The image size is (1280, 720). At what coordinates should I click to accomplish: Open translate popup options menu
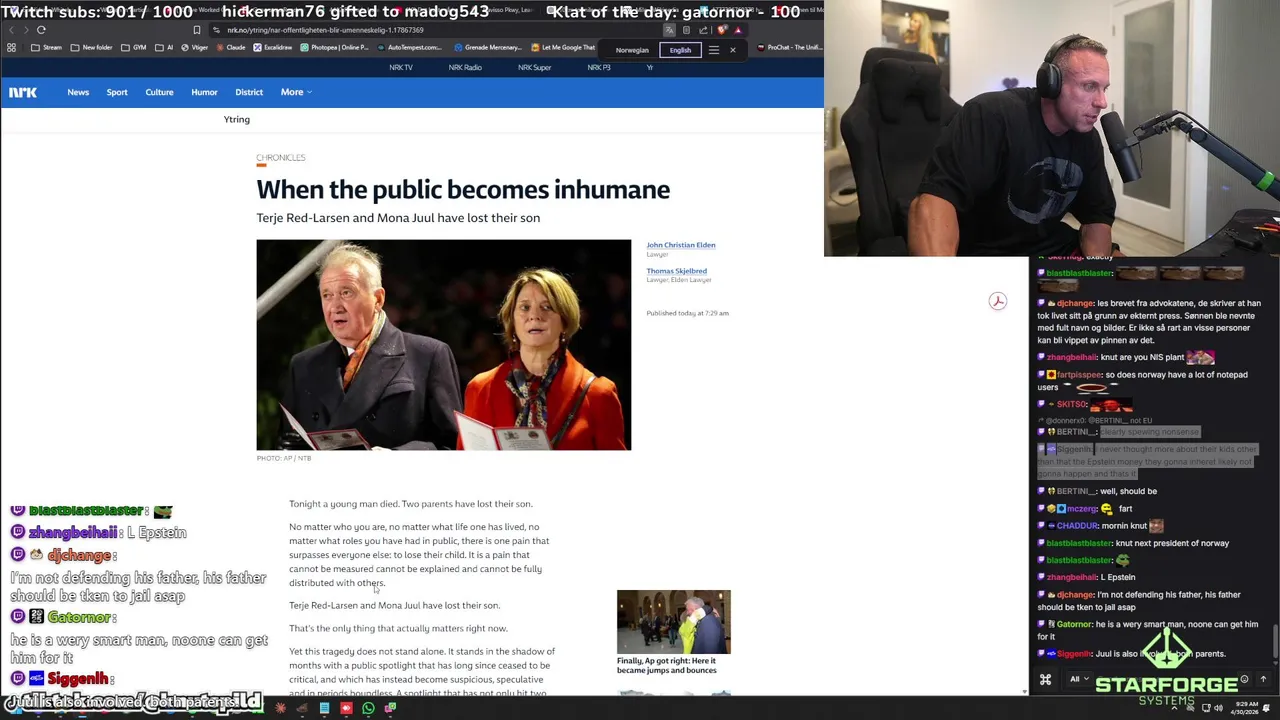714,50
